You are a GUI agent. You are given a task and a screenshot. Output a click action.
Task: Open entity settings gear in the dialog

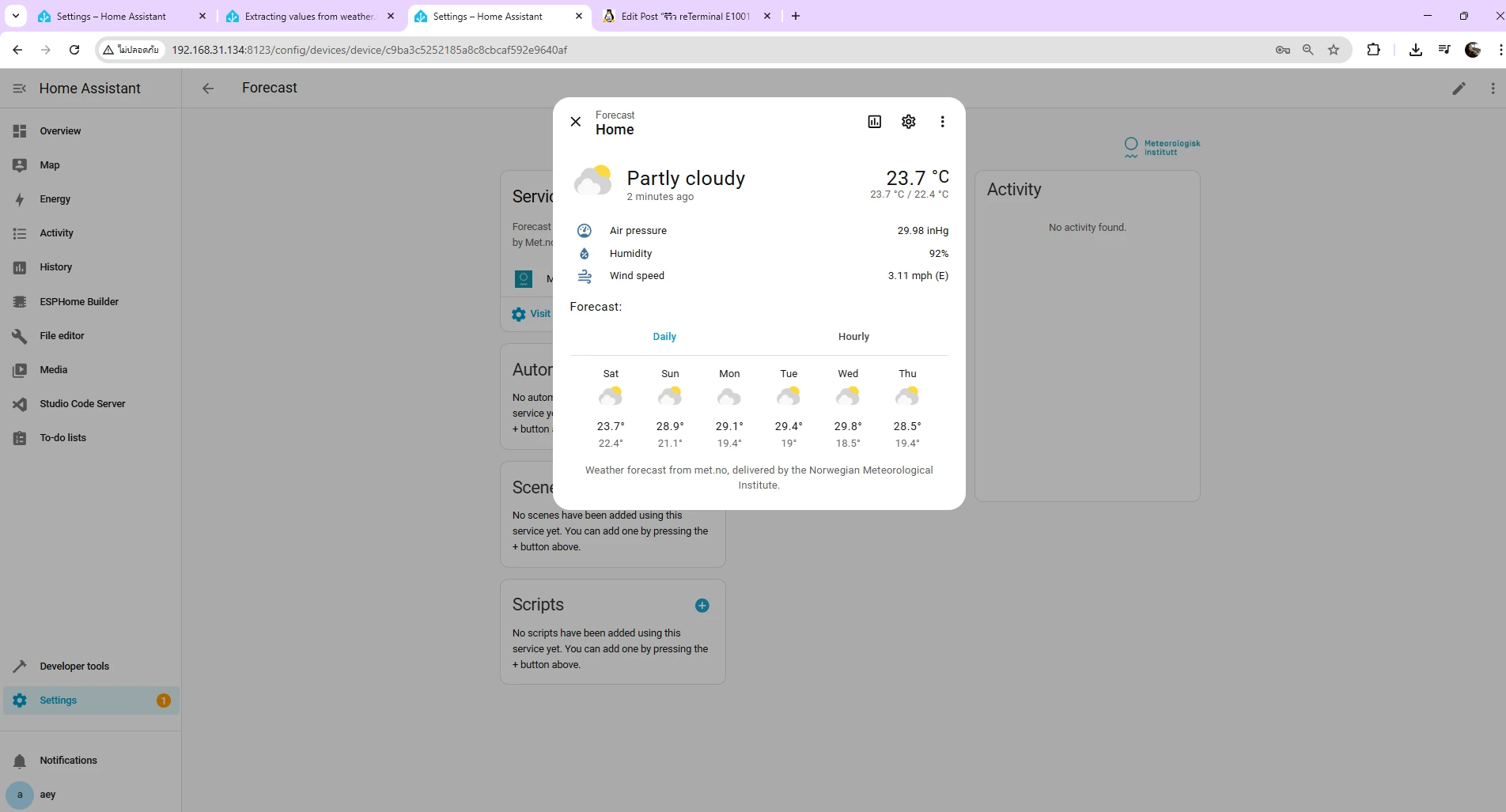(x=908, y=122)
